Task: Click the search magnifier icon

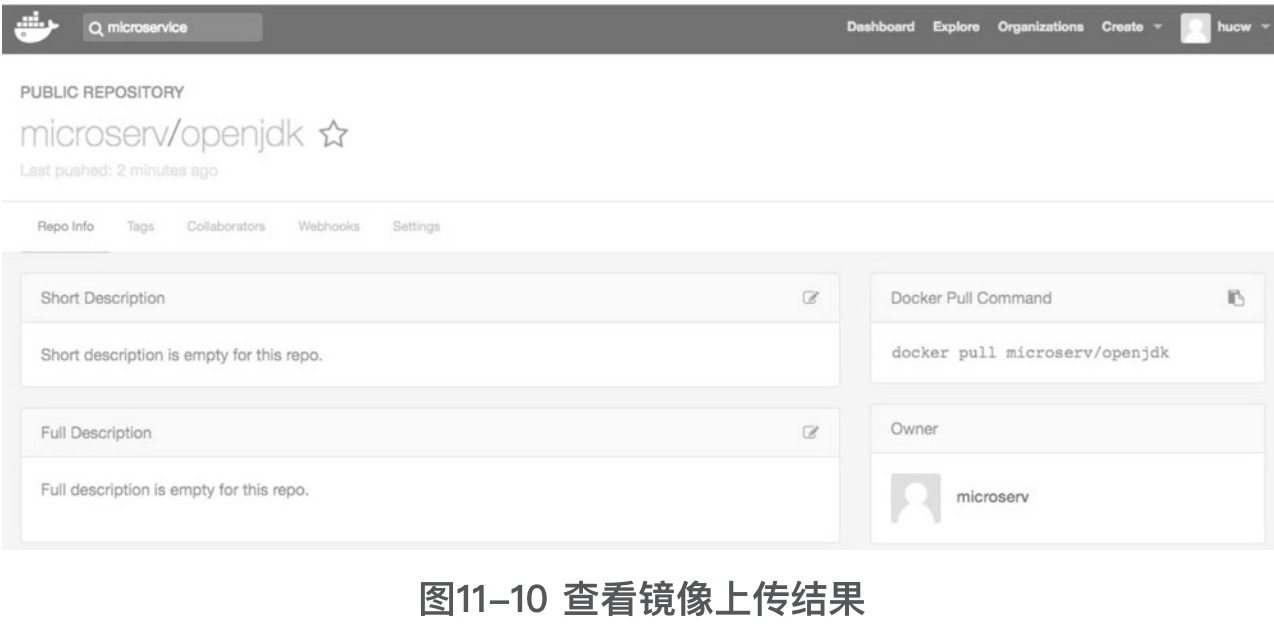Action: tap(96, 27)
